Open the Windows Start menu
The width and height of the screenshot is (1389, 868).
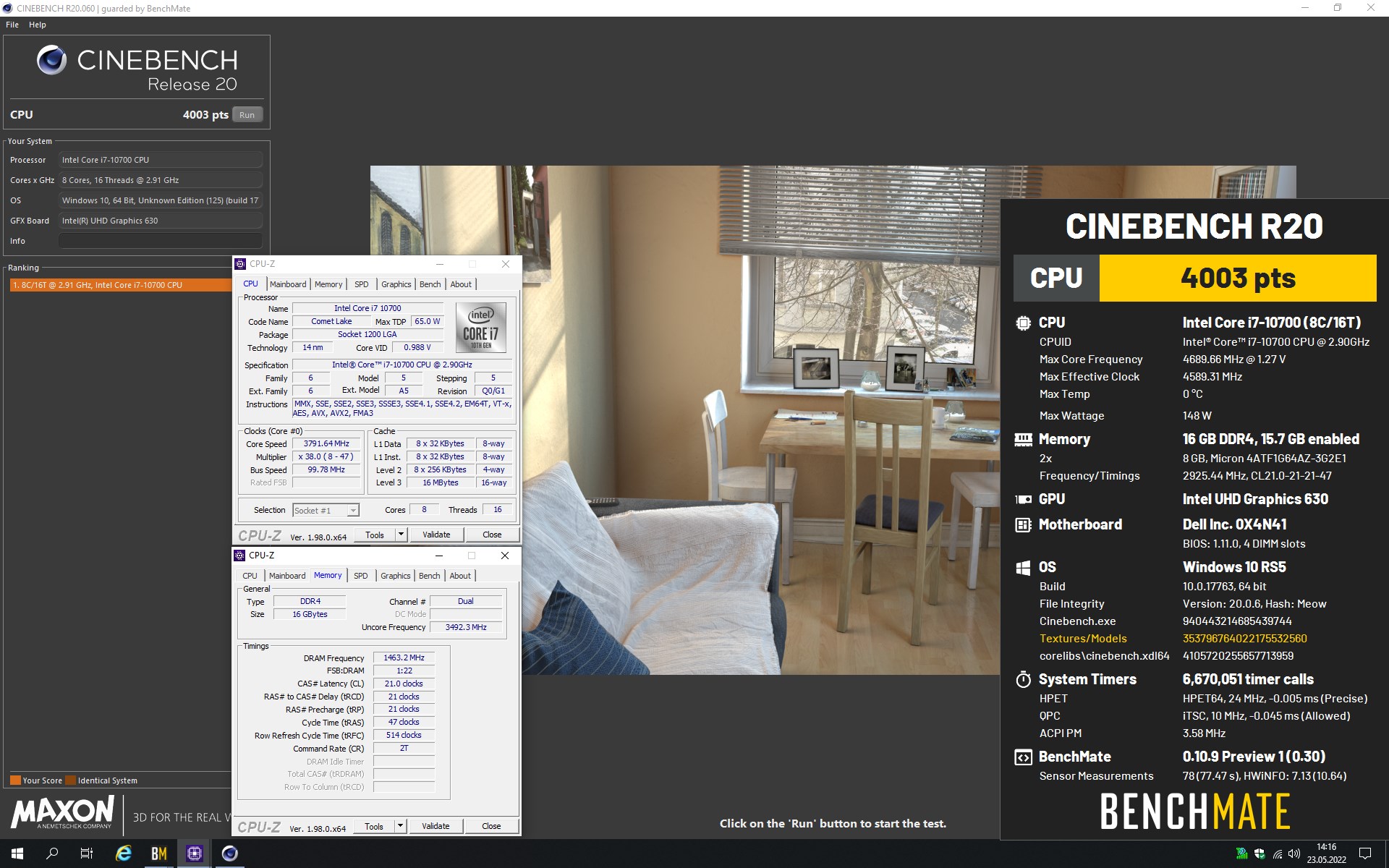(x=17, y=854)
